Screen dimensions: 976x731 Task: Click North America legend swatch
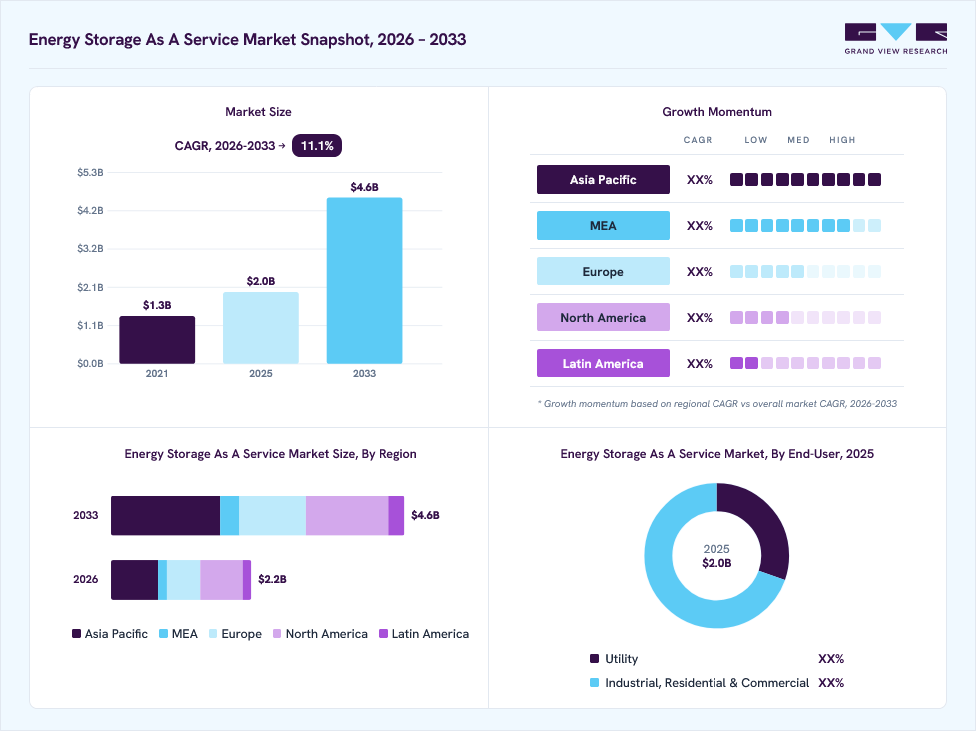pos(277,634)
